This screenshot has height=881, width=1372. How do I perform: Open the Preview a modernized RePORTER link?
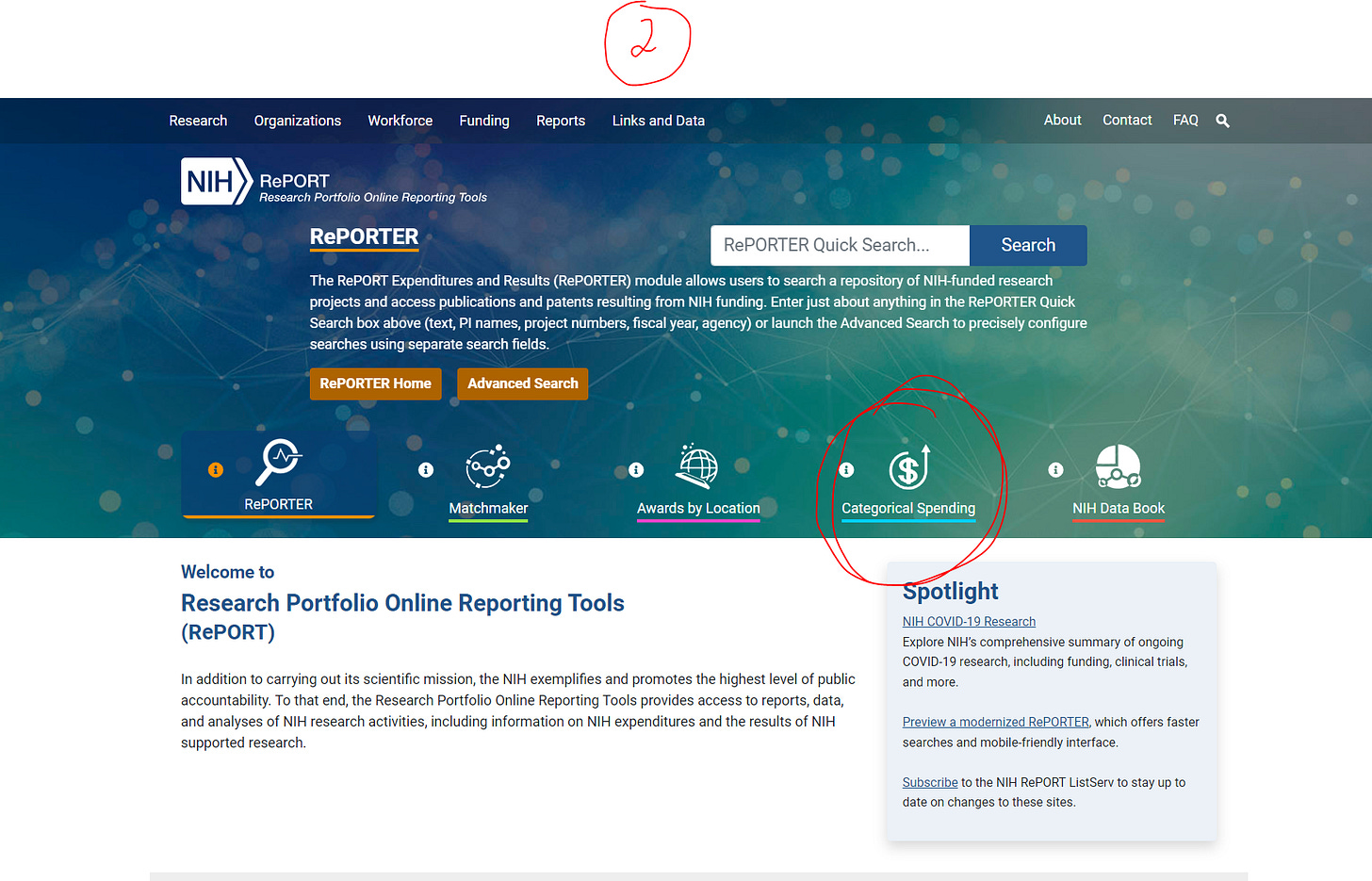coord(995,722)
